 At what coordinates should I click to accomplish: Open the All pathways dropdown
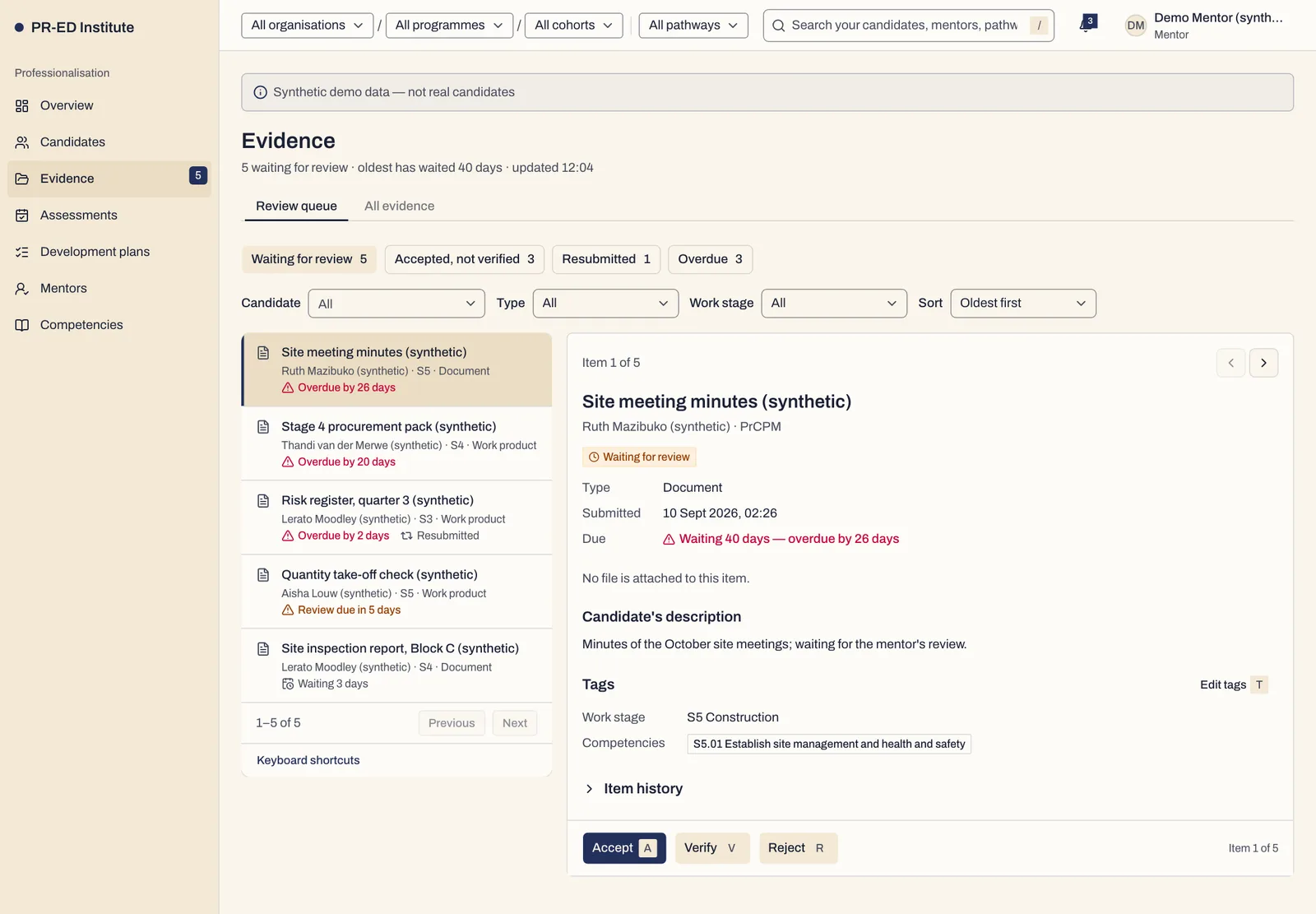[x=693, y=26]
